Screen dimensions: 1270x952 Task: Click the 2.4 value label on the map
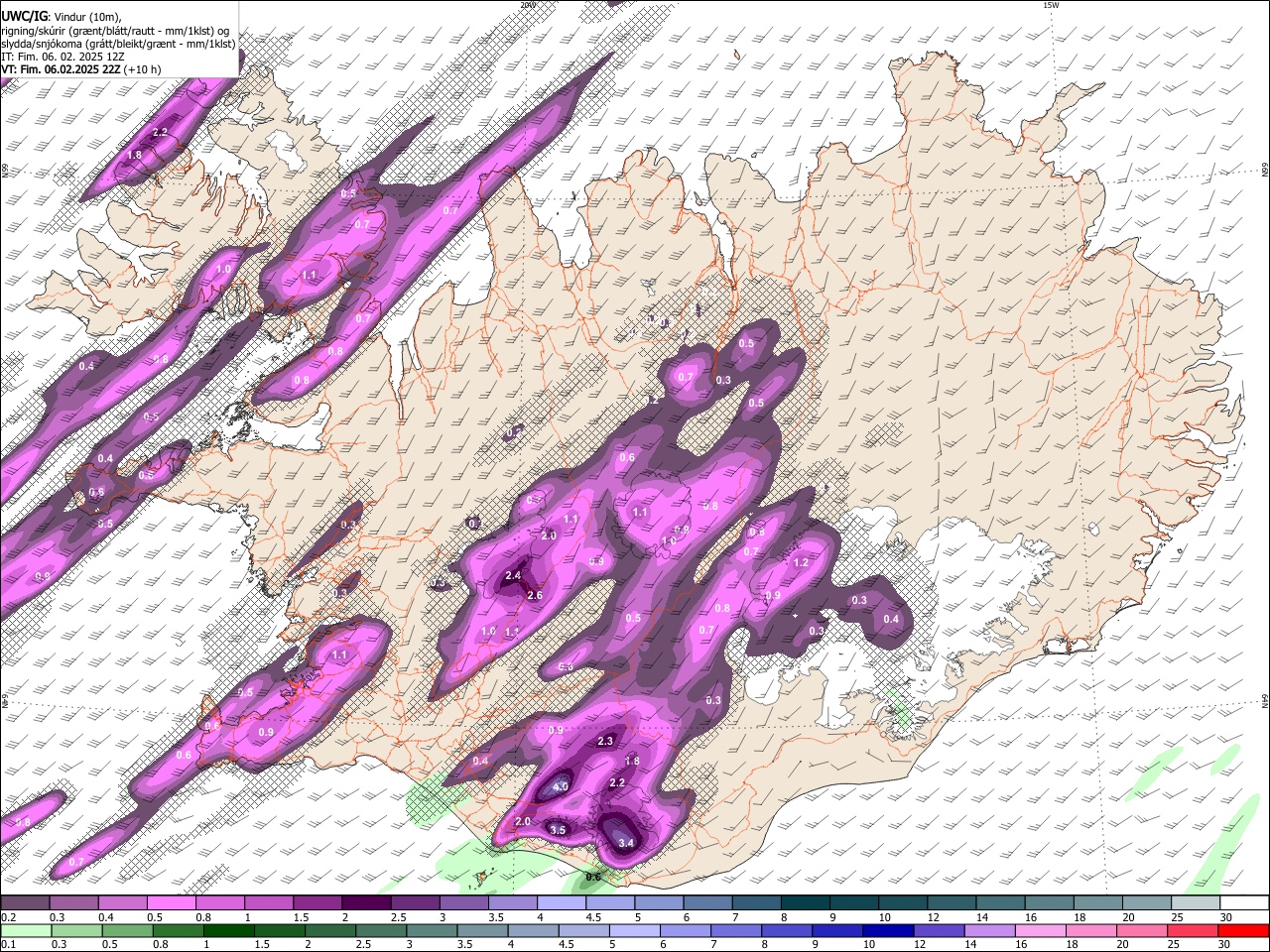click(513, 575)
